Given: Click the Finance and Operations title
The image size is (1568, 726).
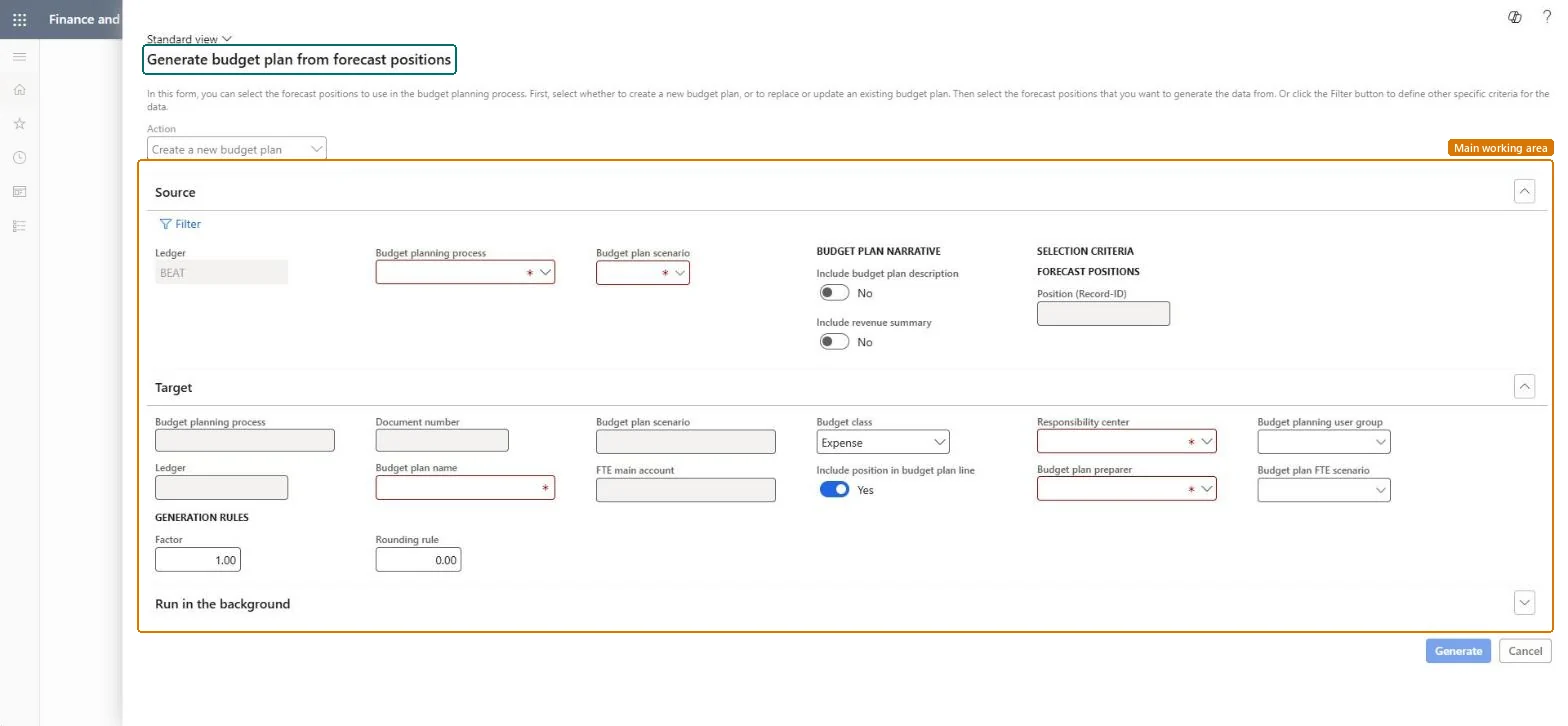Looking at the screenshot, I should (84, 19).
